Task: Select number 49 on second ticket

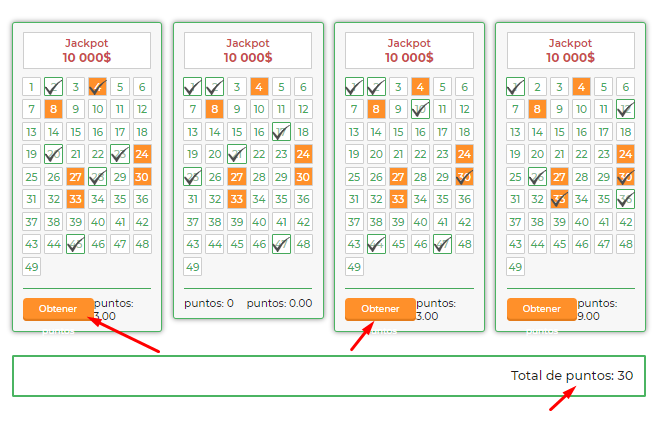Action: click(x=192, y=267)
